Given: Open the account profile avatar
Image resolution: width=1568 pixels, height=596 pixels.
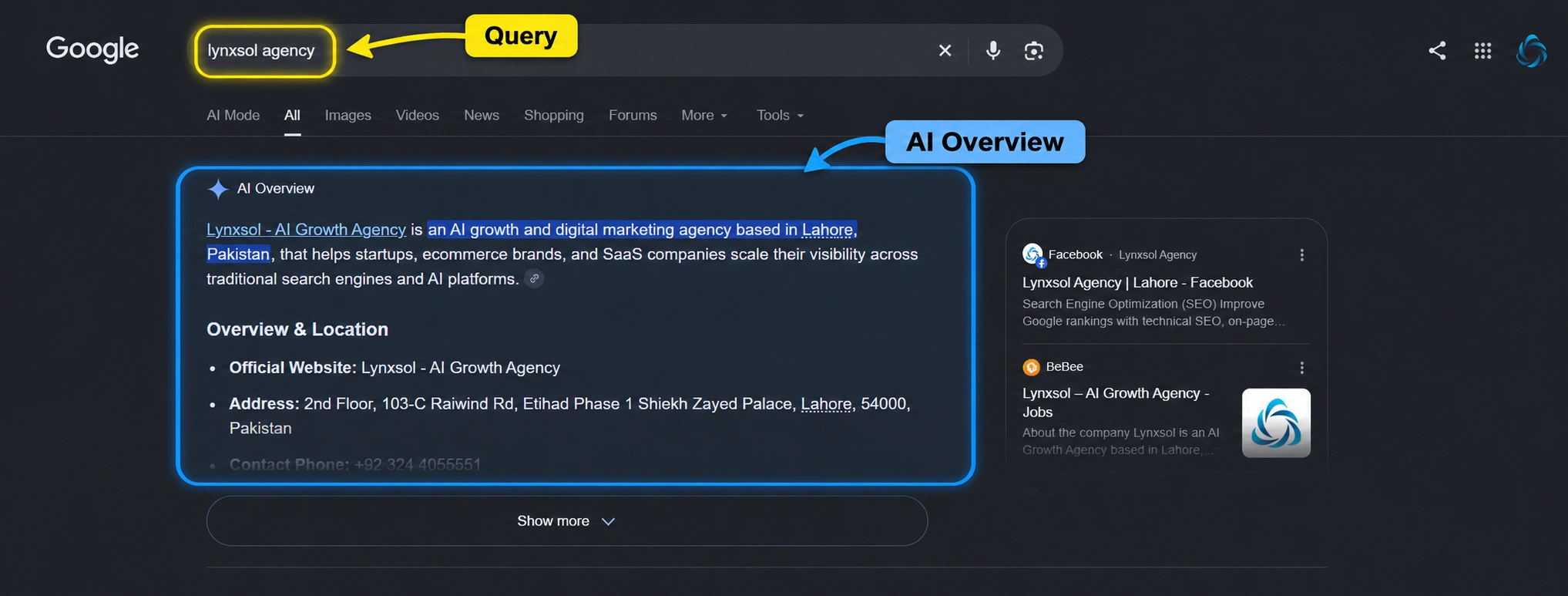Looking at the screenshot, I should 1531,51.
